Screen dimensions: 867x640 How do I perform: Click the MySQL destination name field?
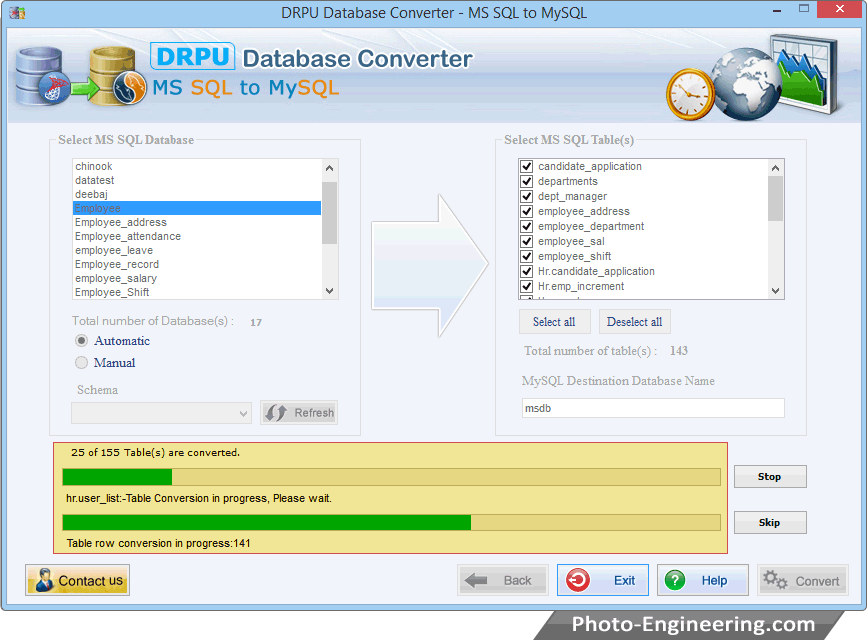click(653, 408)
